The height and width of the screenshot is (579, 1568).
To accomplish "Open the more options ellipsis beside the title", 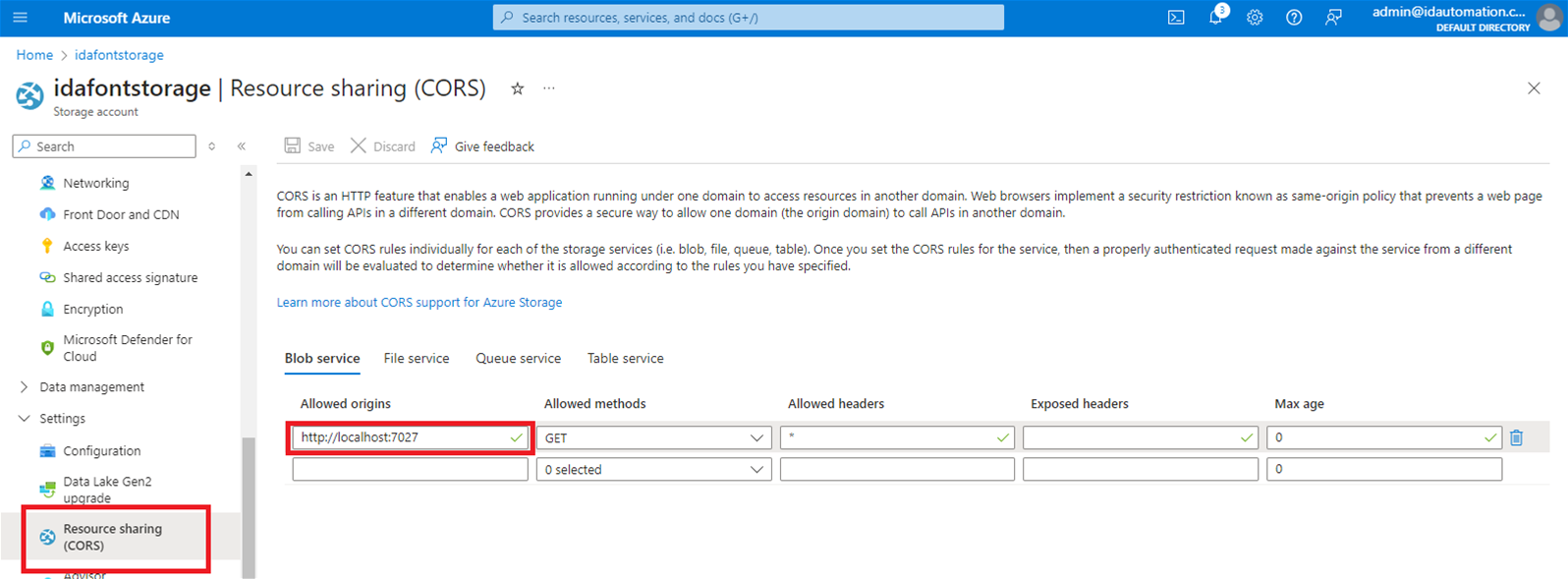I will point(549,88).
